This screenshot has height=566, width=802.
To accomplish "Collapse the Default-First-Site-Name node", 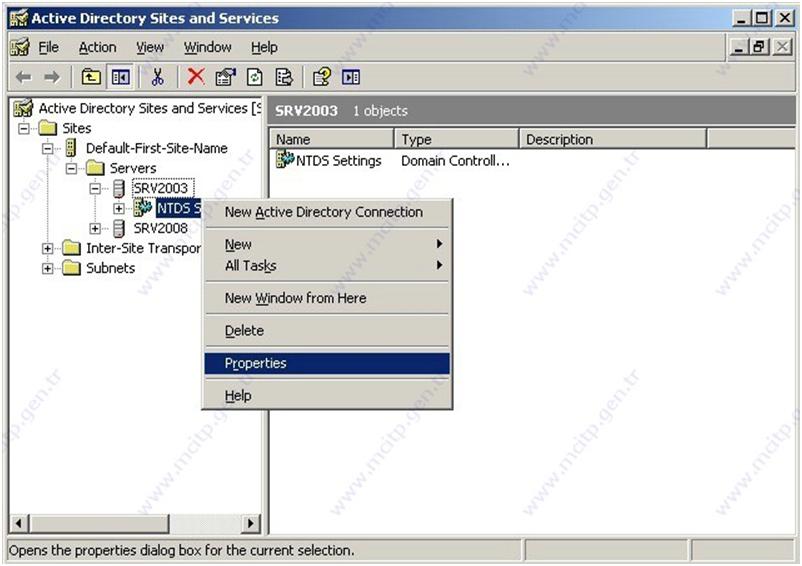I will (48, 148).
